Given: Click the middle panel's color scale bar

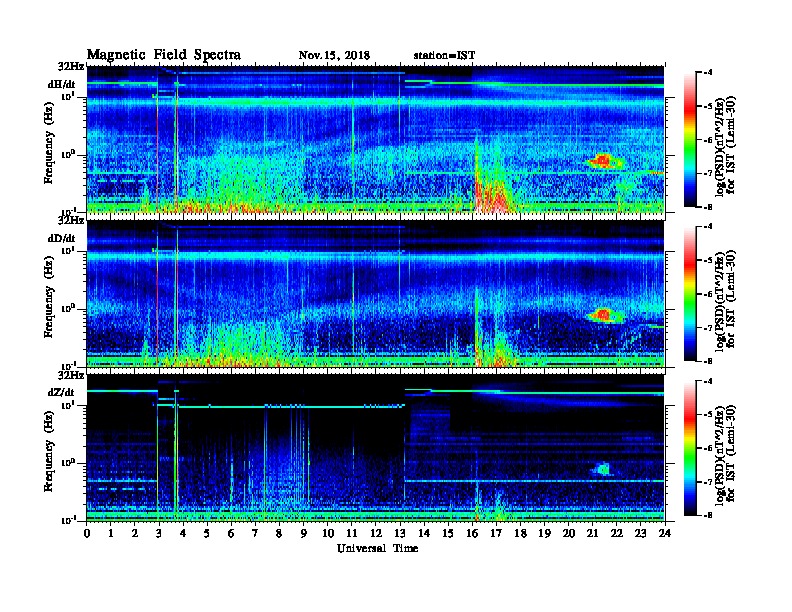Looking at the screenshot, I should (690, 293).
